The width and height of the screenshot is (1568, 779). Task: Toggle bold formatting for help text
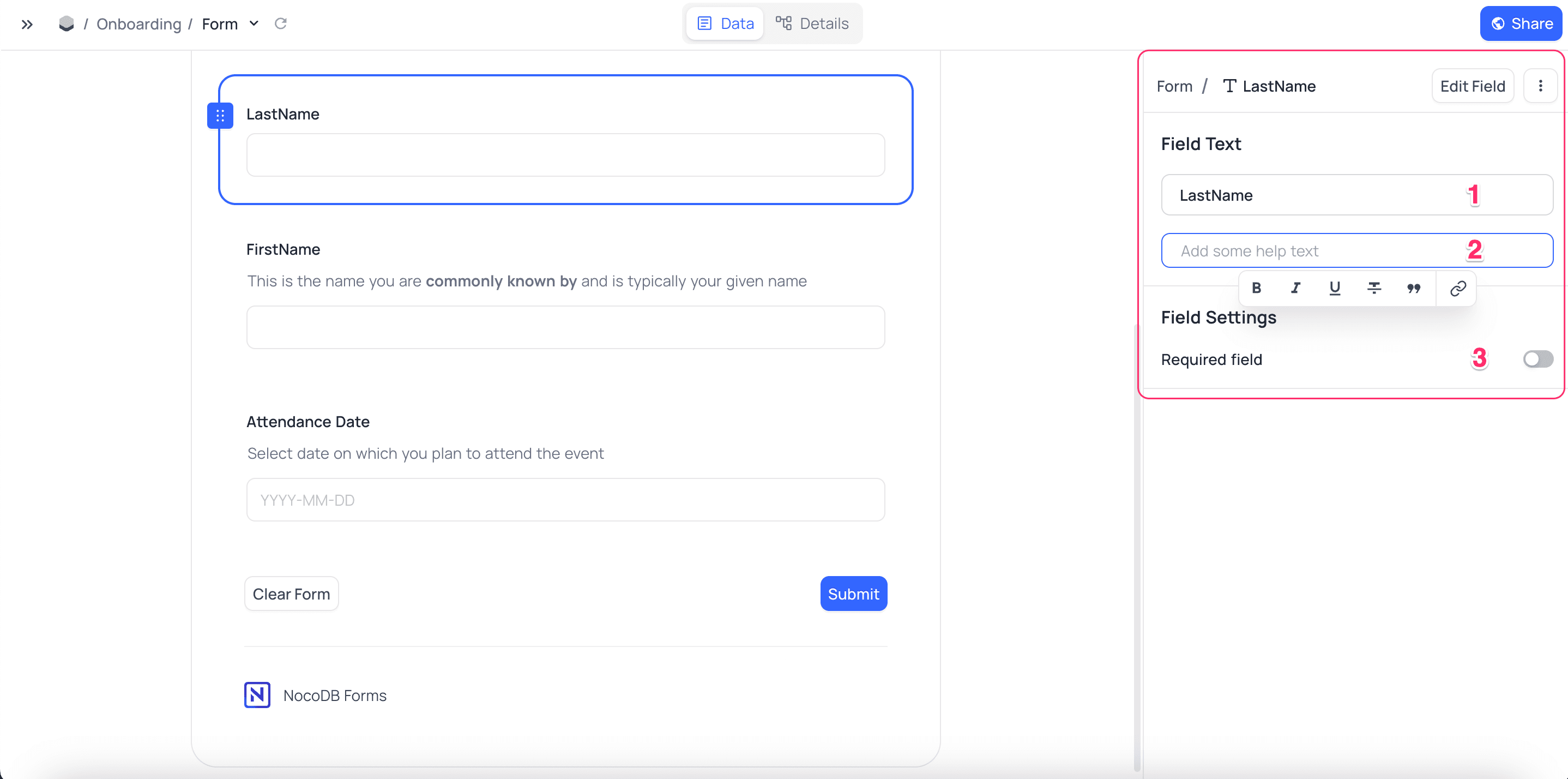[1256, 287]
